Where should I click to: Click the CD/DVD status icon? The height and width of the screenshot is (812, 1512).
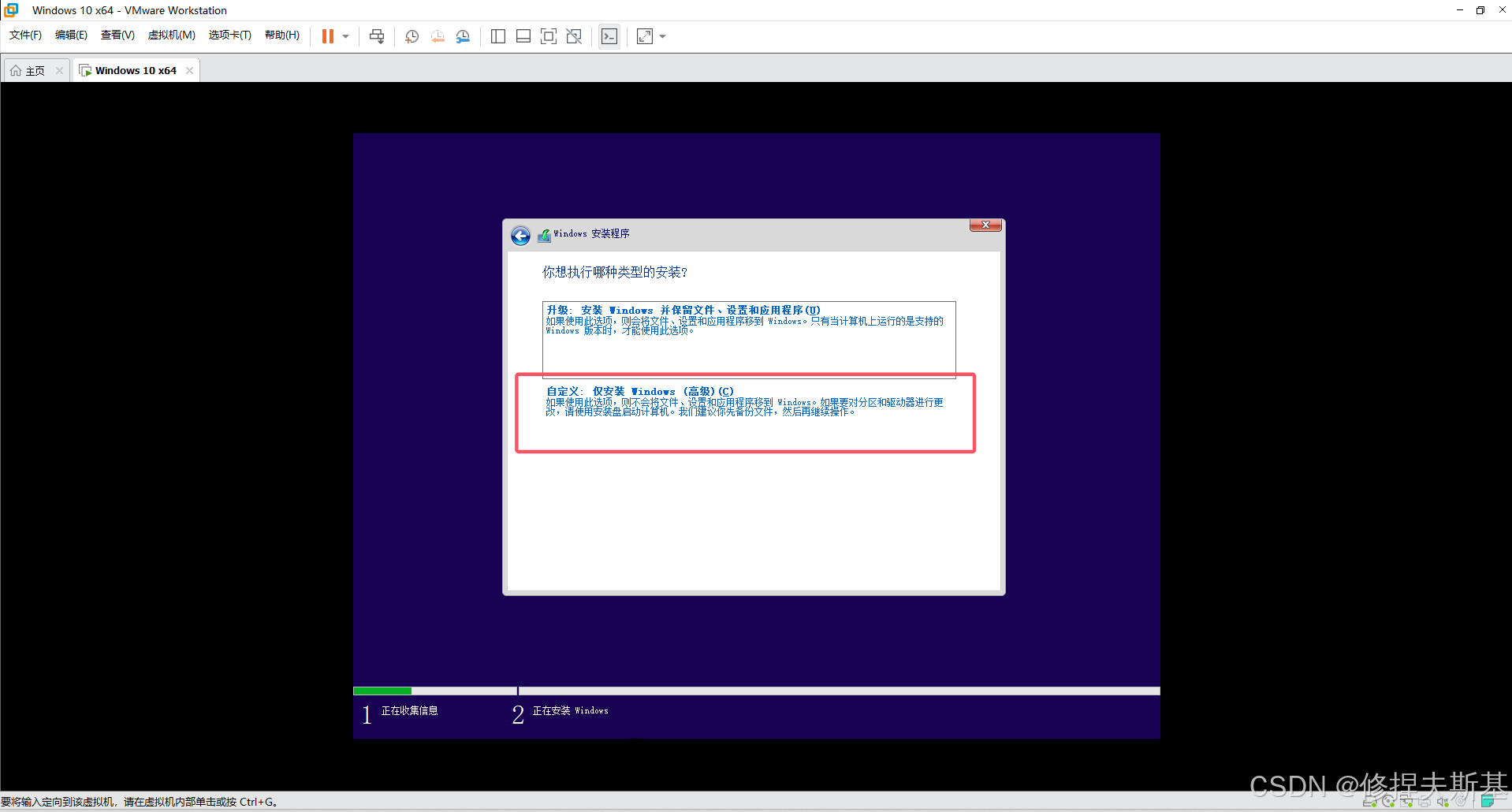tap(1388, 801)
